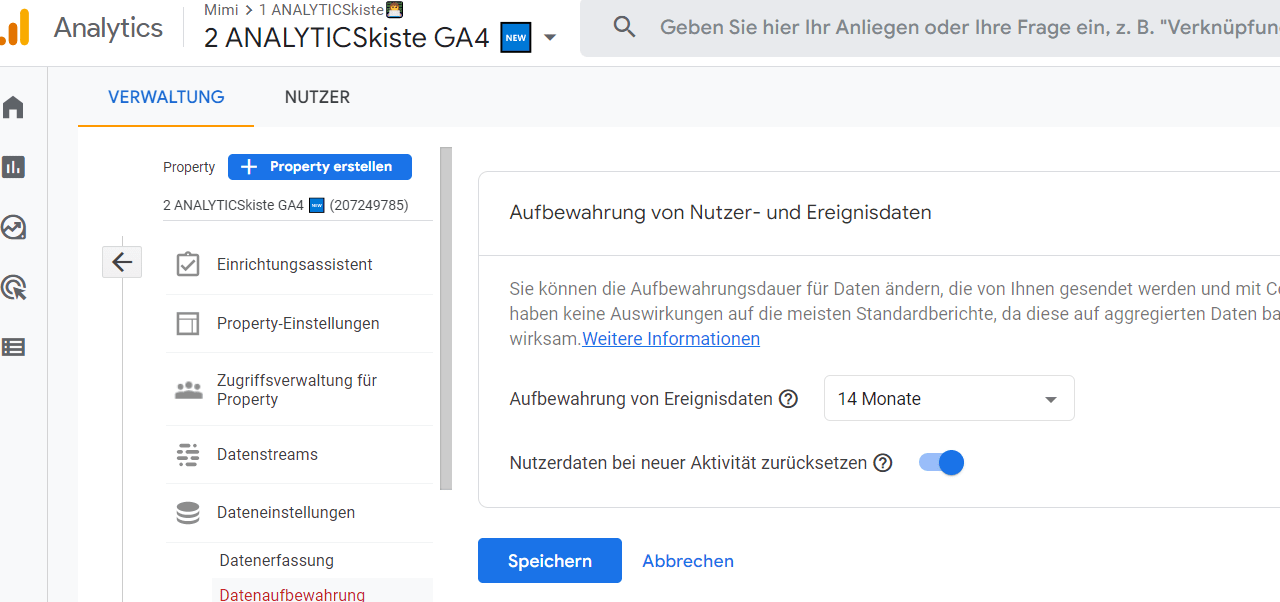This screenshot has width=1280, height=602.
Task: Open the 14 Monate retention dropdown
Action: pyautogui.click(x=948, y=398)
